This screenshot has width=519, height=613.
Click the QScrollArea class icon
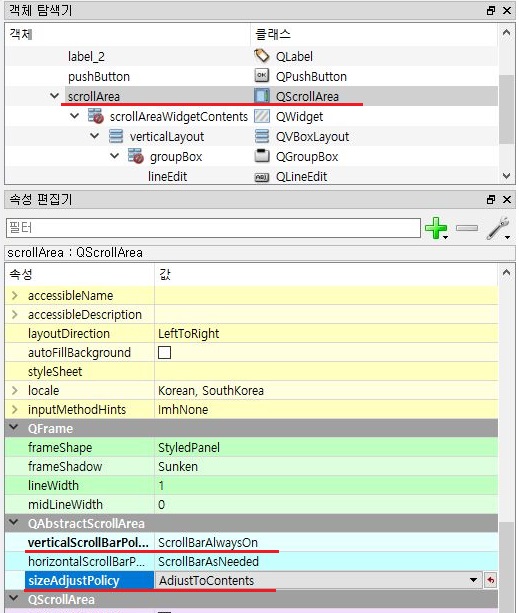tap(261, 96)
